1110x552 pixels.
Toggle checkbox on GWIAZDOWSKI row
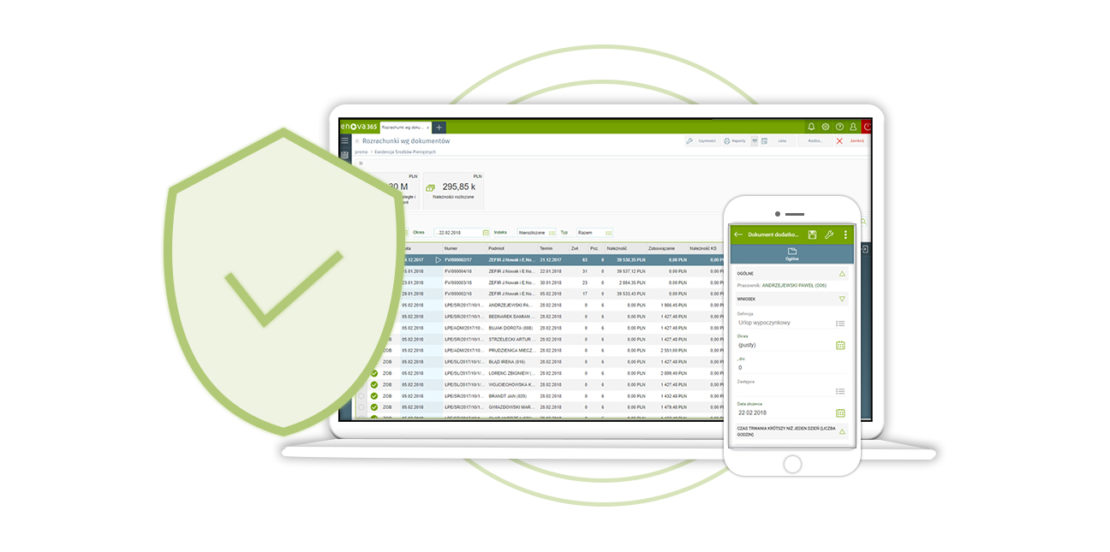coord(361,408)
